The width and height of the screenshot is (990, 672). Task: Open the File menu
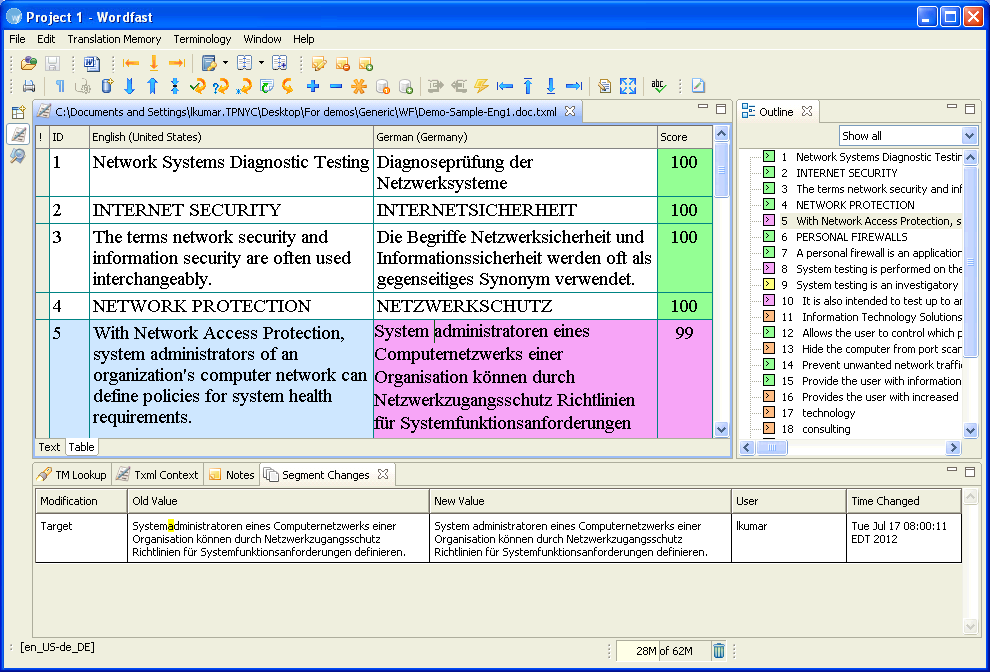point(17,39)
